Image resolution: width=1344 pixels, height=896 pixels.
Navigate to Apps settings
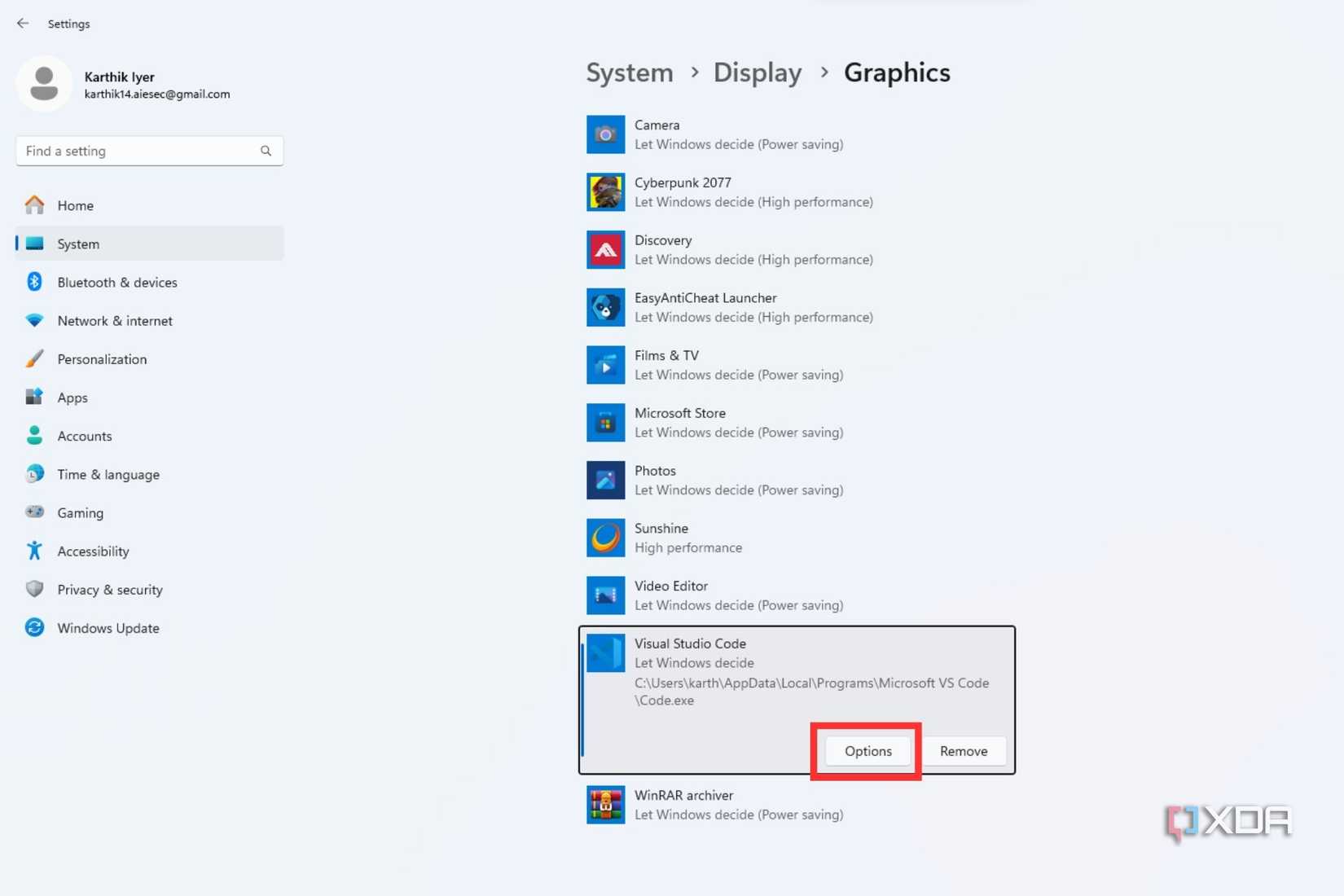[149, 397]
